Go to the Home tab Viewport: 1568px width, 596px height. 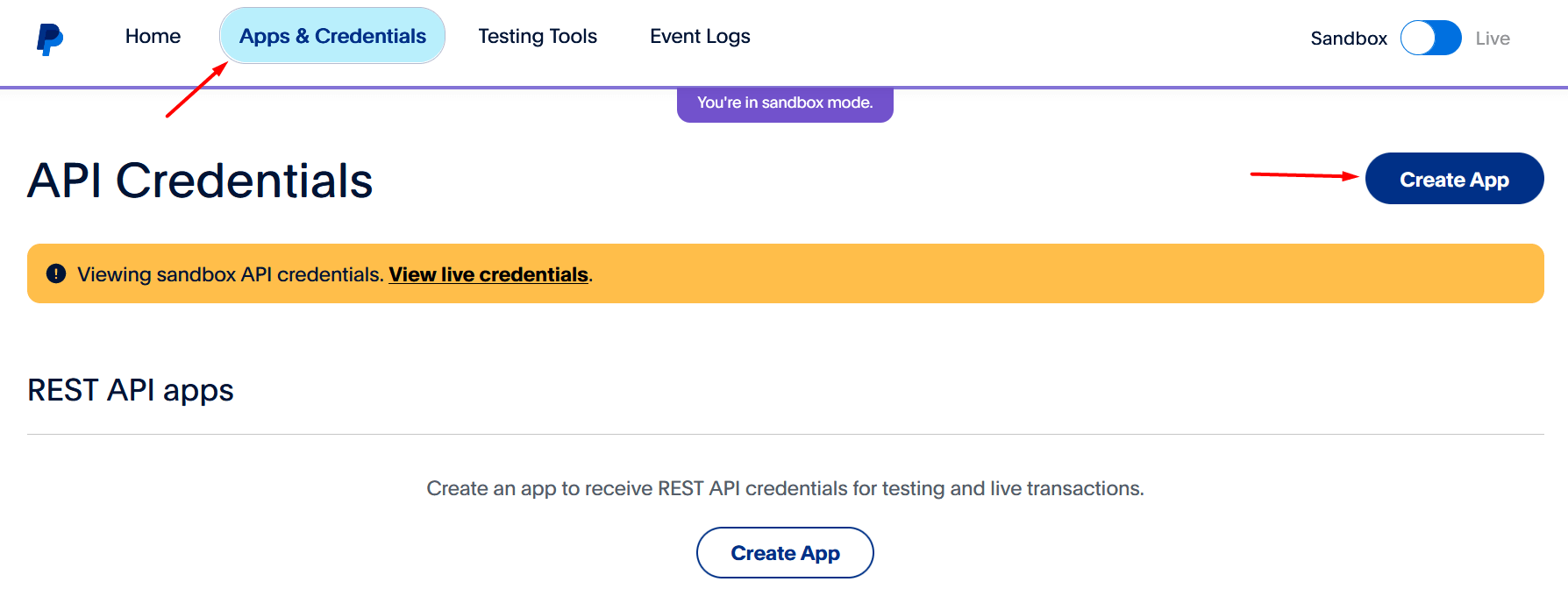[153, 36]
